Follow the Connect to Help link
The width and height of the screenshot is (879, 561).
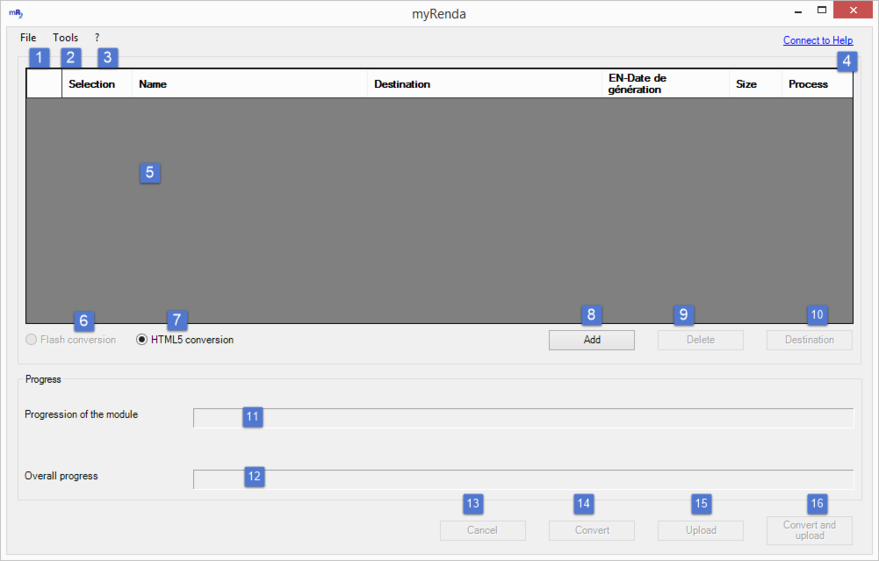click(817, 41)
